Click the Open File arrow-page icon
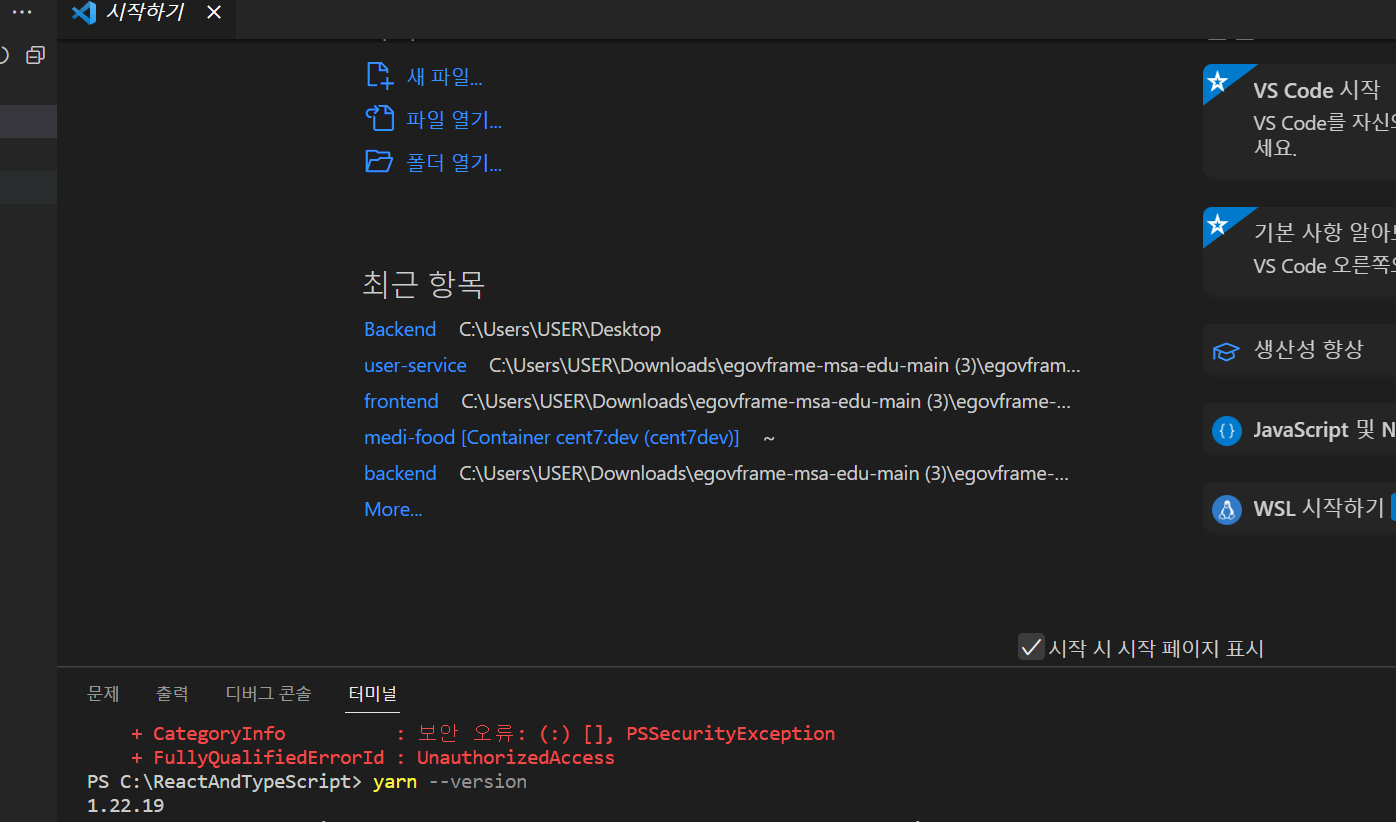1396x822 pixels. click(379, 119)
